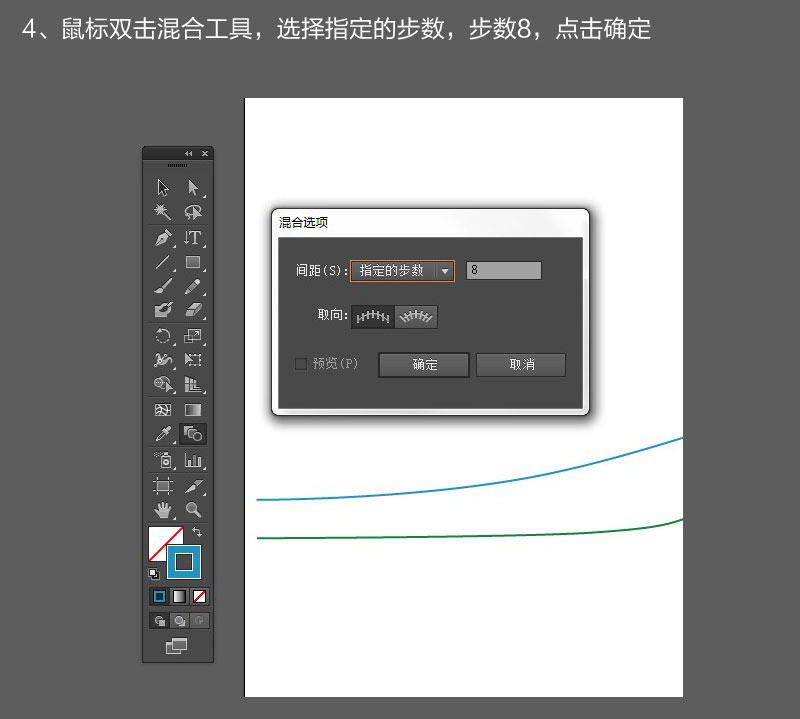Click the 混合选项 dialog title bar
Viewport: 800px width, 719px height.
[430, 222]
